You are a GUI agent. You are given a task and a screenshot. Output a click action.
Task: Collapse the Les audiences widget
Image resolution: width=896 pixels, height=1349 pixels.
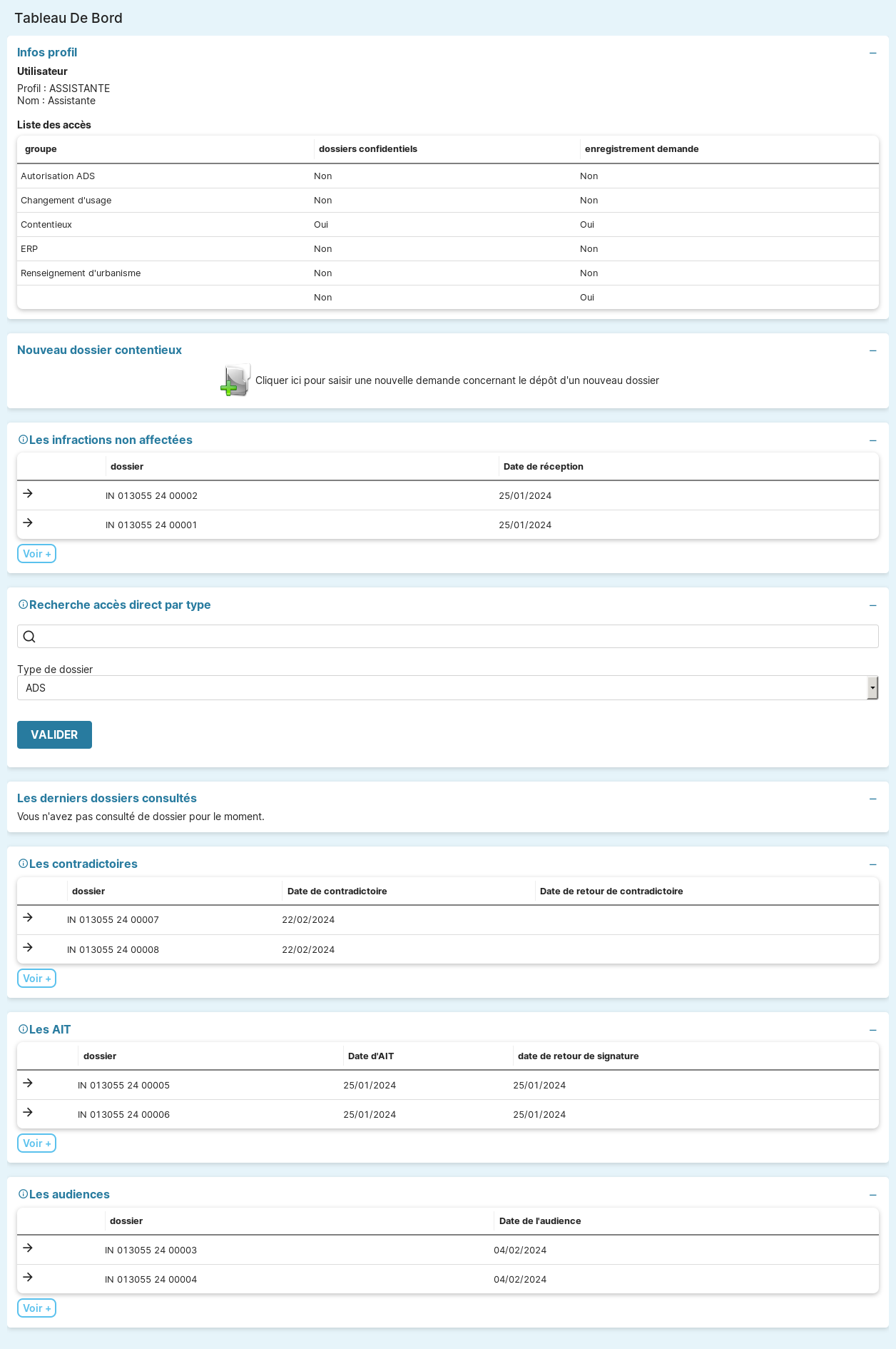872,1195
